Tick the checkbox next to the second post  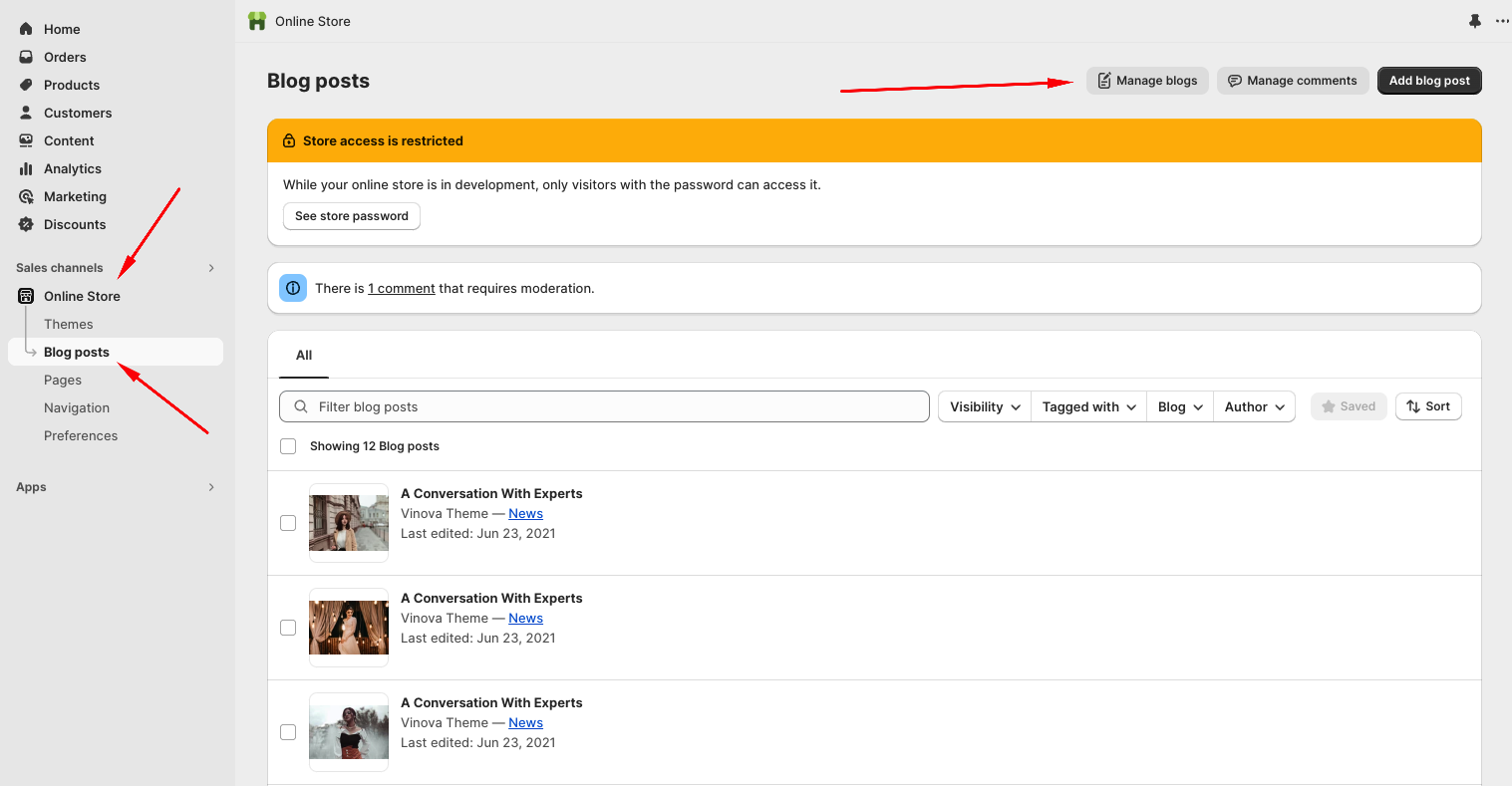(x=288, y=628)
